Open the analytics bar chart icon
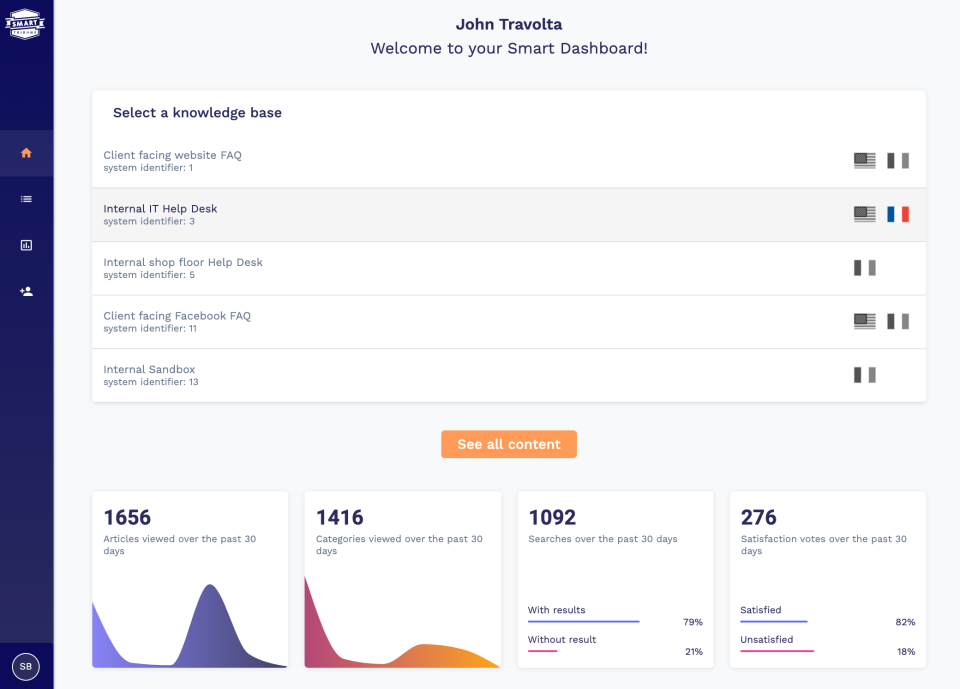Viewport: 960px width, 689px height. coord(26,245)
